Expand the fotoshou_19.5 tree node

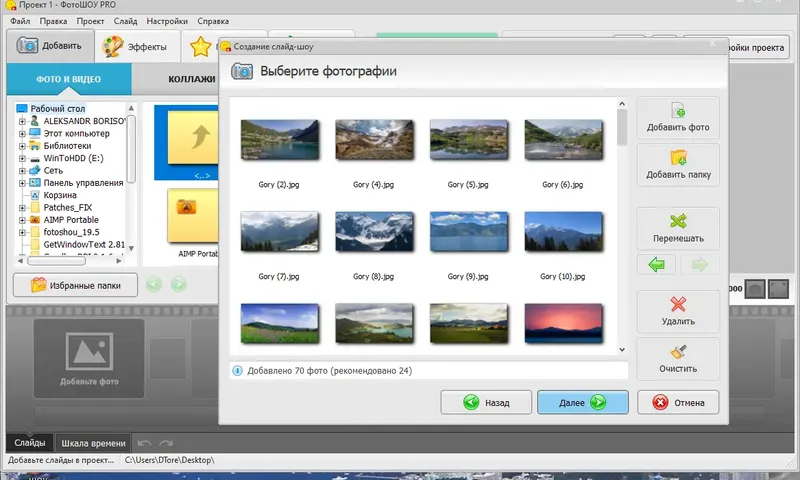[x=22, y=232]
